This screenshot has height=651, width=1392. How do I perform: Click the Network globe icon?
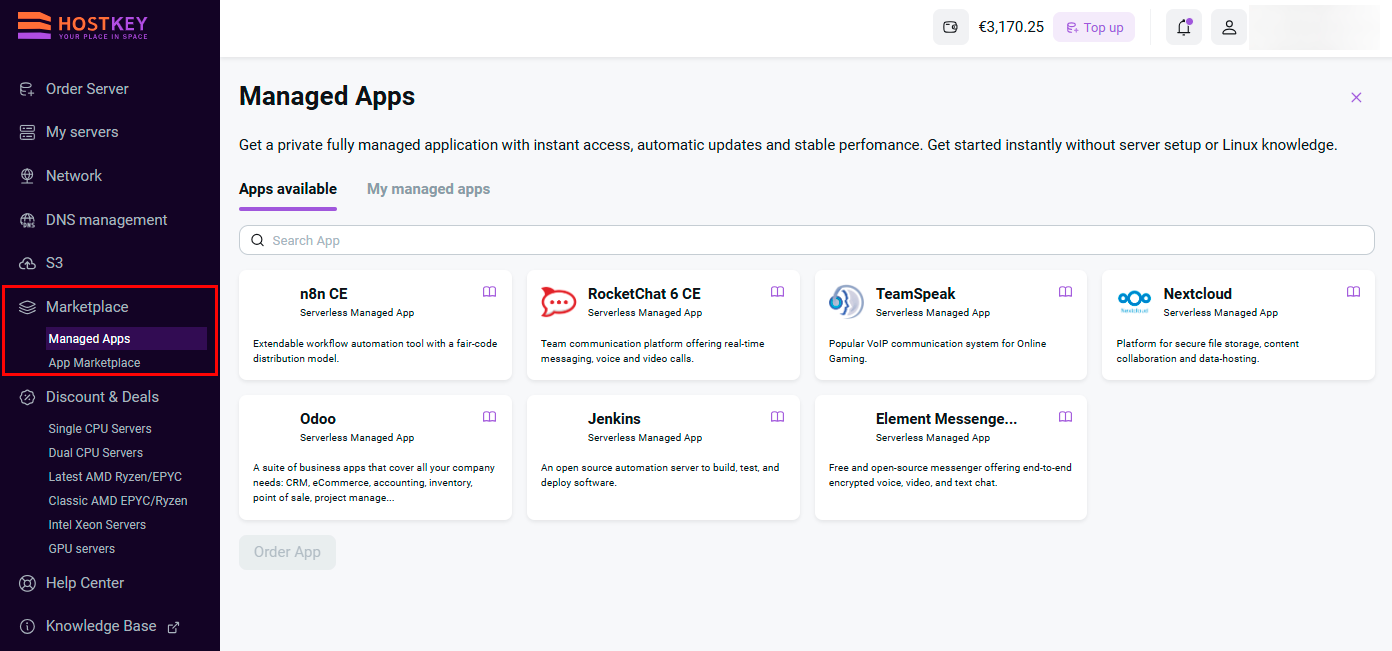point(28,176)
